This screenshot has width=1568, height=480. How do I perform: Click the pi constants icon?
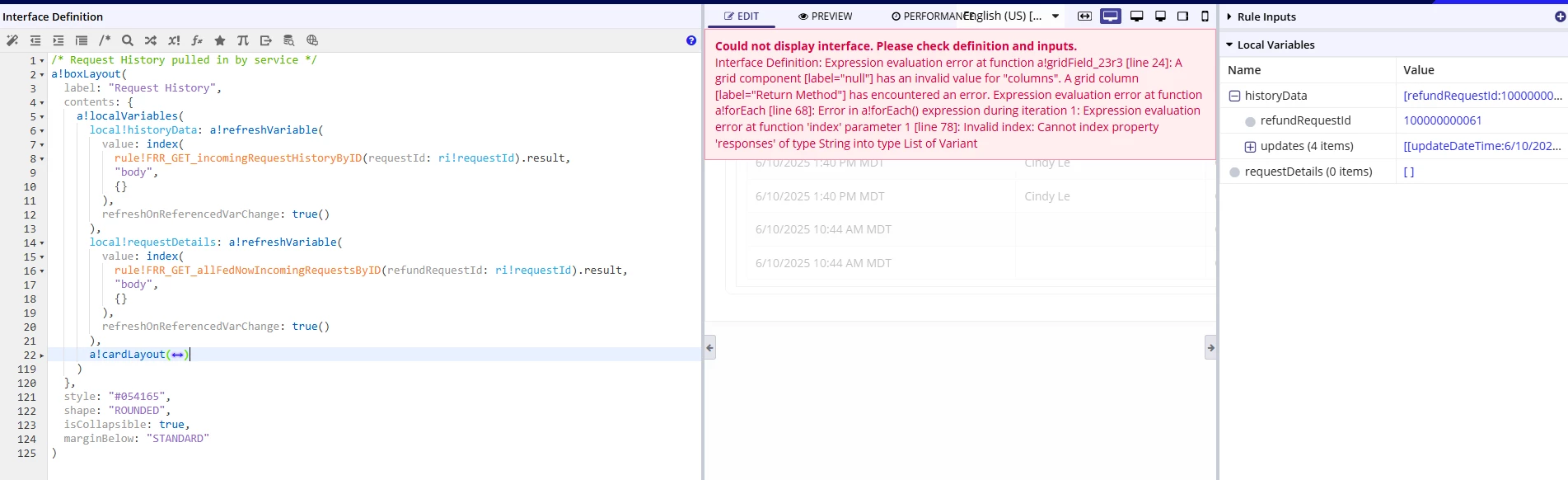coord(243,40)
